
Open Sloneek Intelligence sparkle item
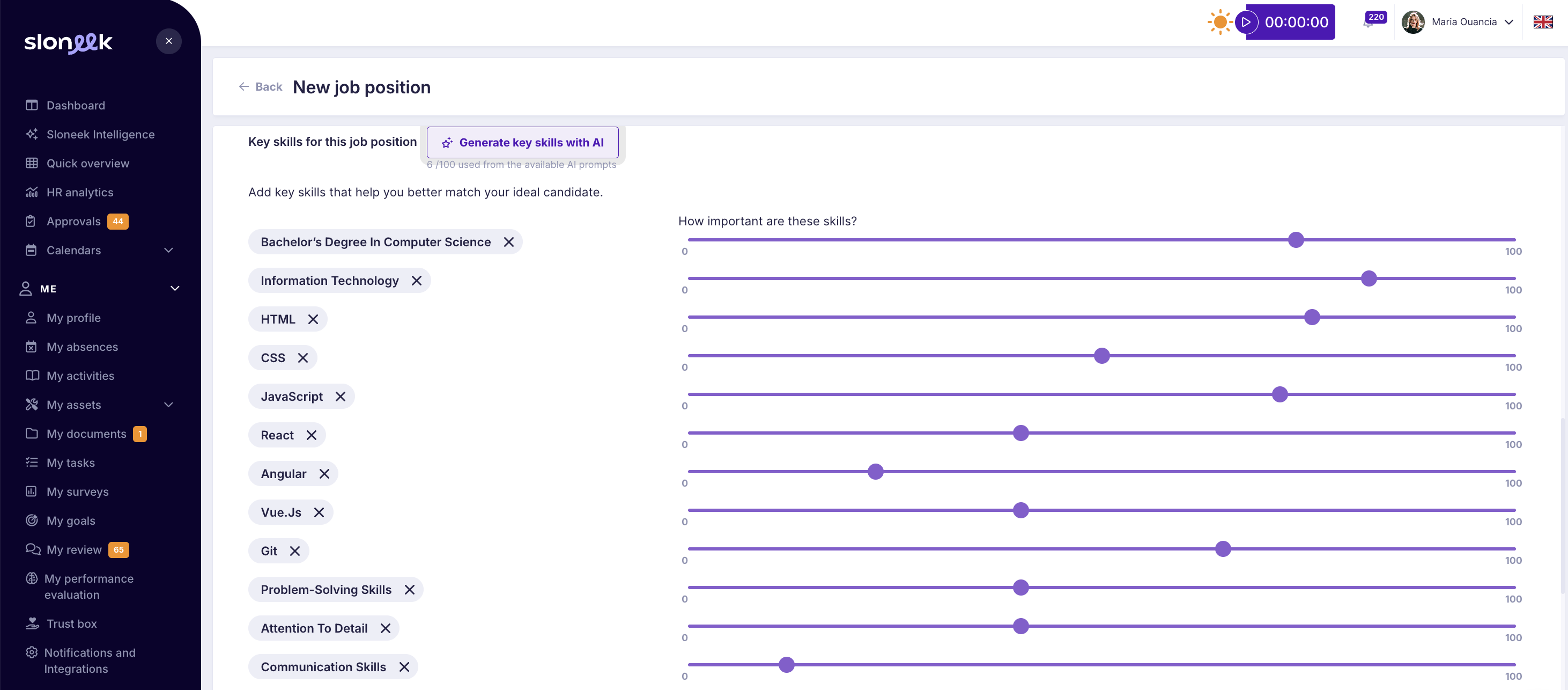point(100,135)
